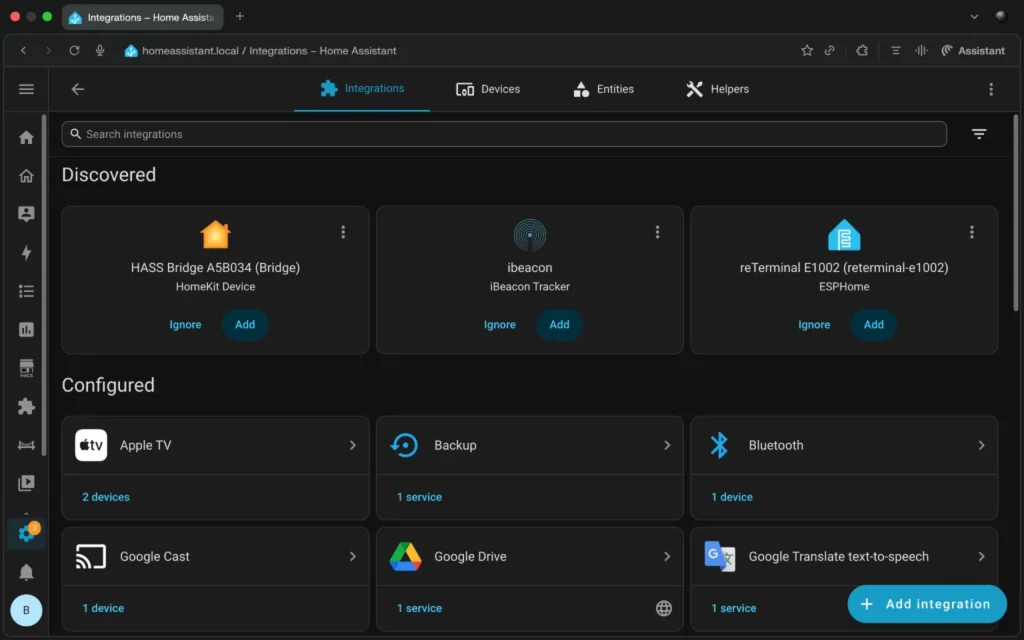This screenshot has height=640, width=1024.
Task: Click the main page vertical scrollbar
Action: [x=1016, y=213]
